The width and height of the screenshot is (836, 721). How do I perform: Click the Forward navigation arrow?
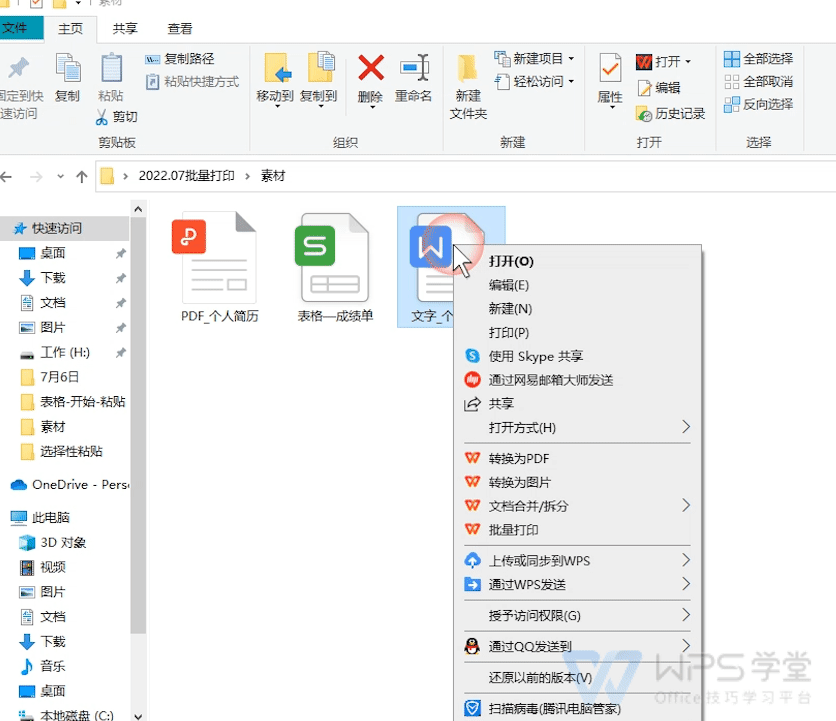36,177
